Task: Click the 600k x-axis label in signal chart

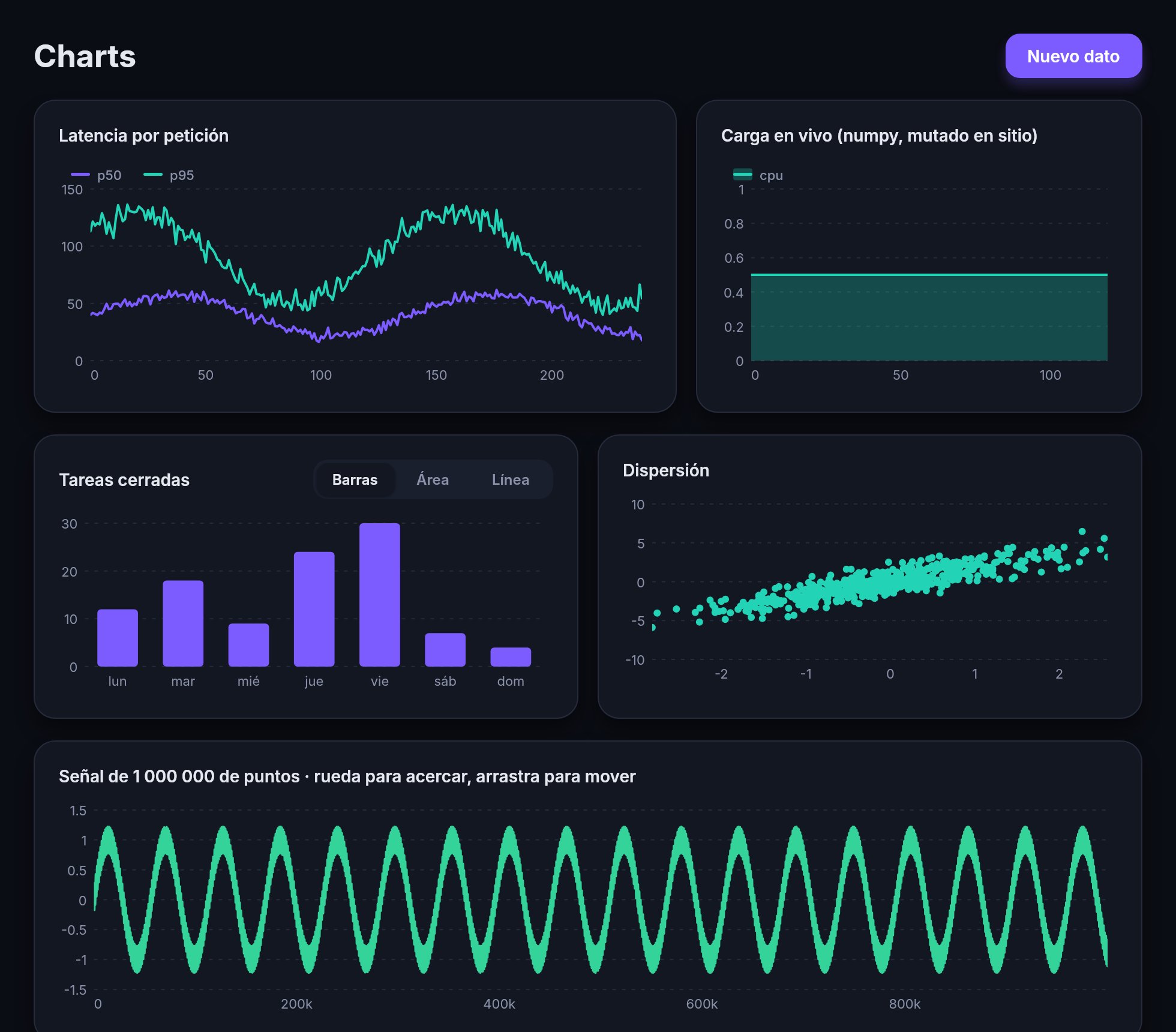Action: [702, 1004]
